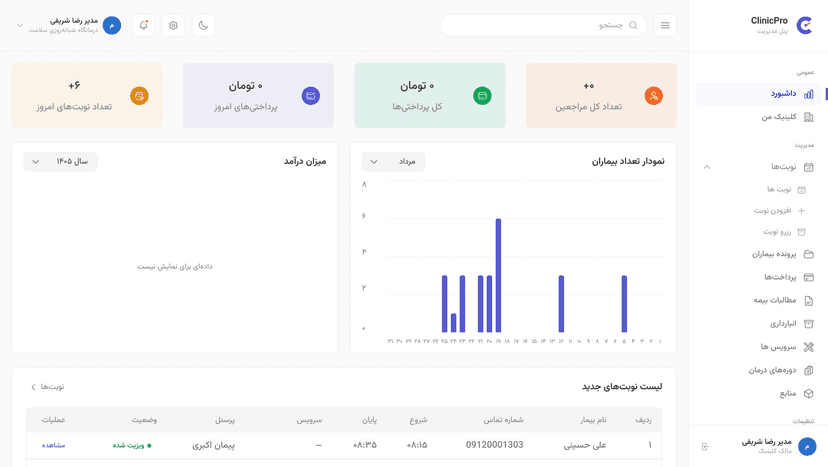This screenshot has width=828, height=467.
Task: Click the تعداد کل مراجعین orange icon
Action: 654,96
